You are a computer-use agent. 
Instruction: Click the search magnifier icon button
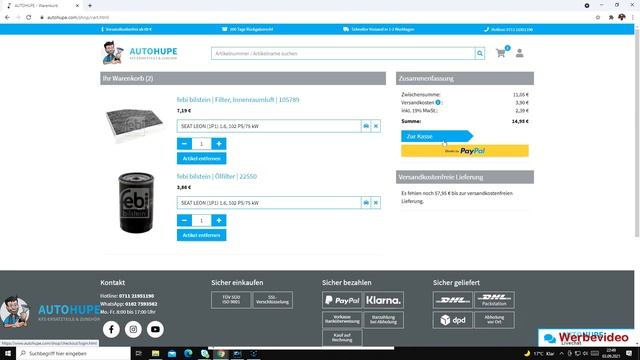pos(480,53)
